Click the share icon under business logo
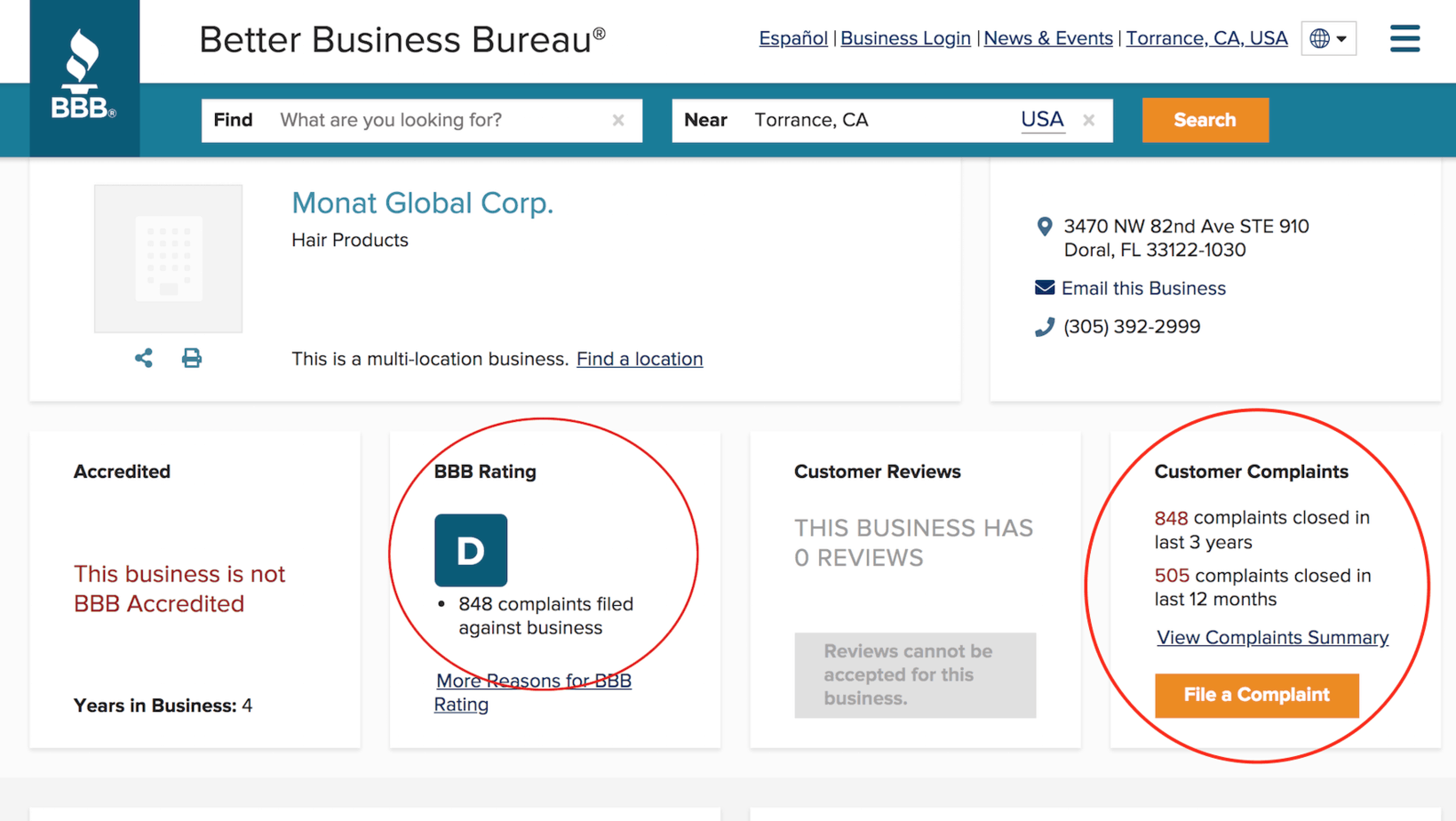 point(144,358)
